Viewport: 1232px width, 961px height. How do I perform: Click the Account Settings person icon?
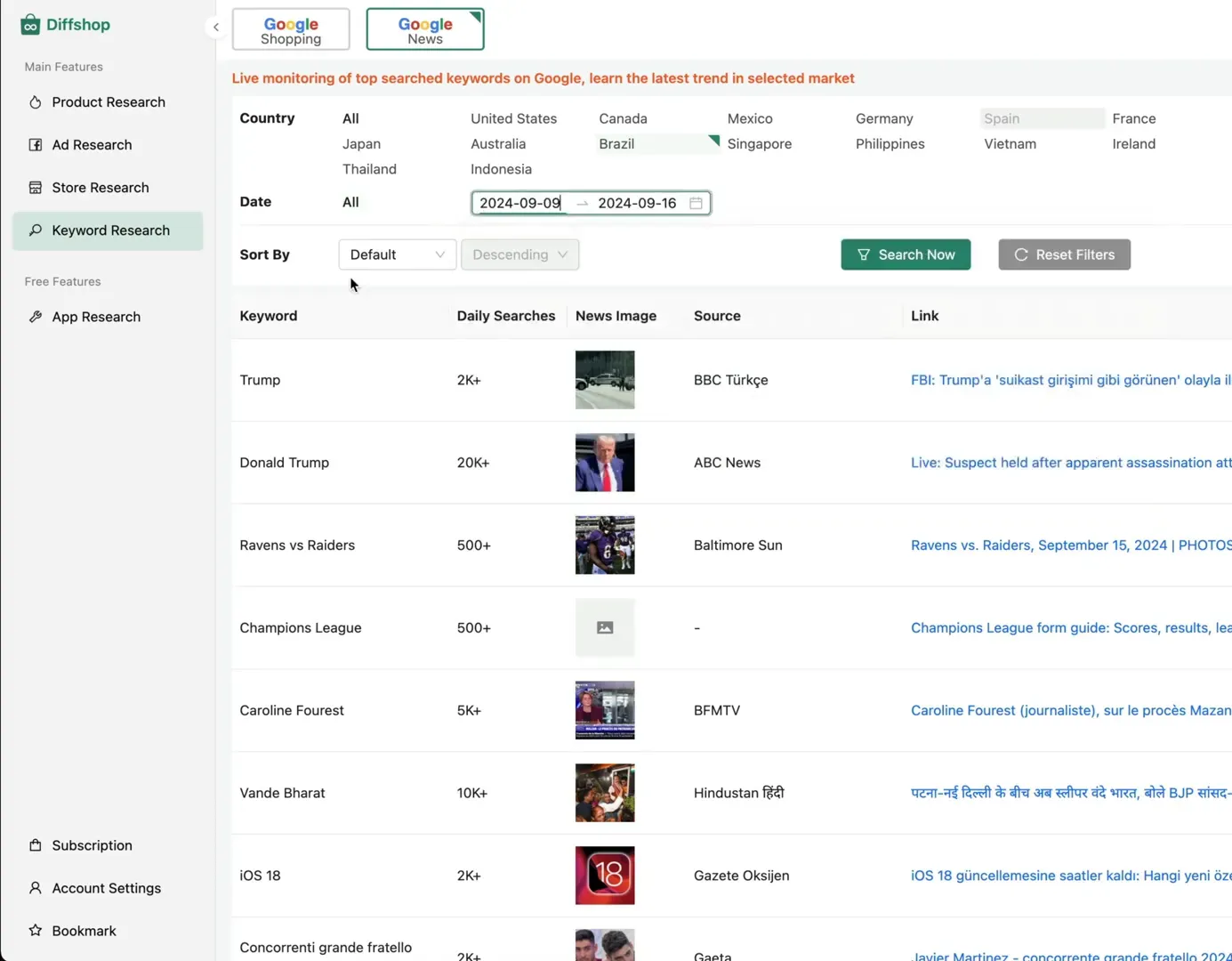pyautogui.click(x=36, y=888)
